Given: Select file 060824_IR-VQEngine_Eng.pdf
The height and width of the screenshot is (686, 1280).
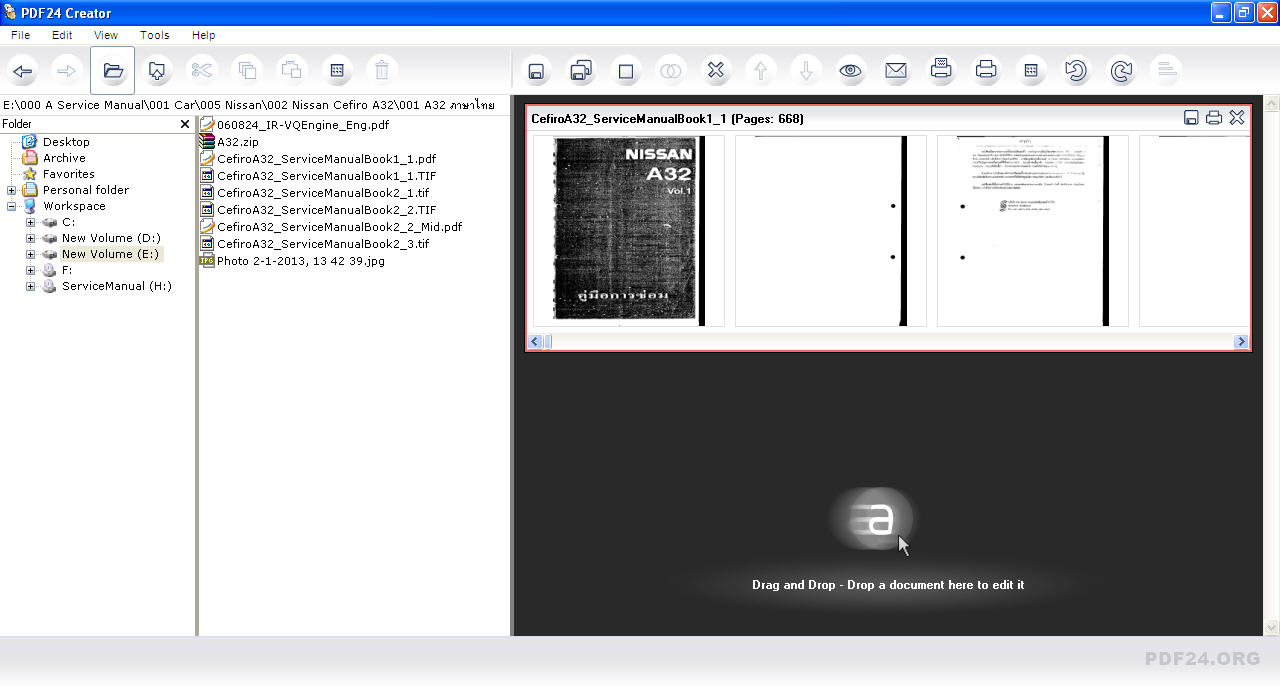Looking at the screenshot, I should coord(303,125).
